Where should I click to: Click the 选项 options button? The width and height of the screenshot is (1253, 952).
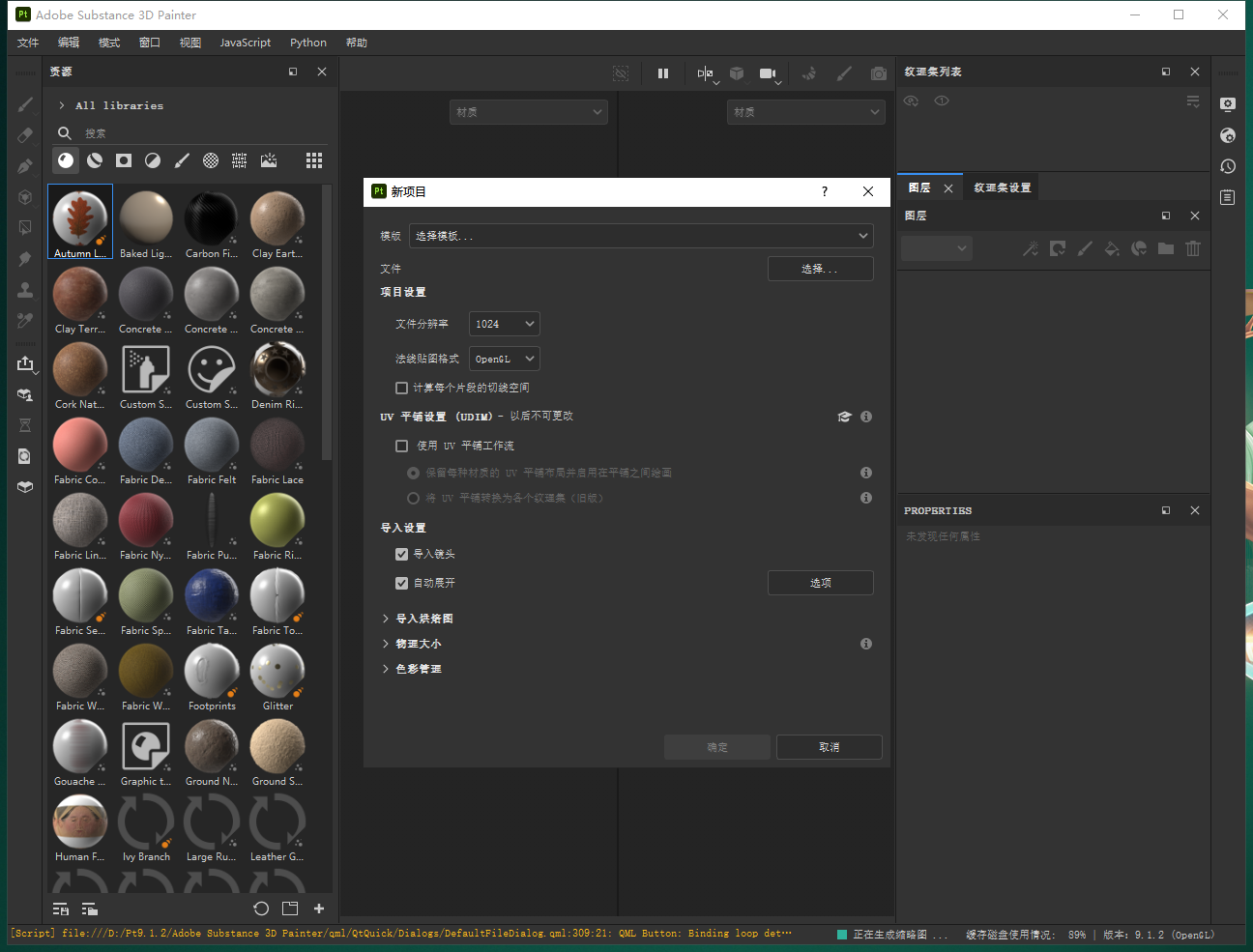pyautogui.click(x=821, y=583)
